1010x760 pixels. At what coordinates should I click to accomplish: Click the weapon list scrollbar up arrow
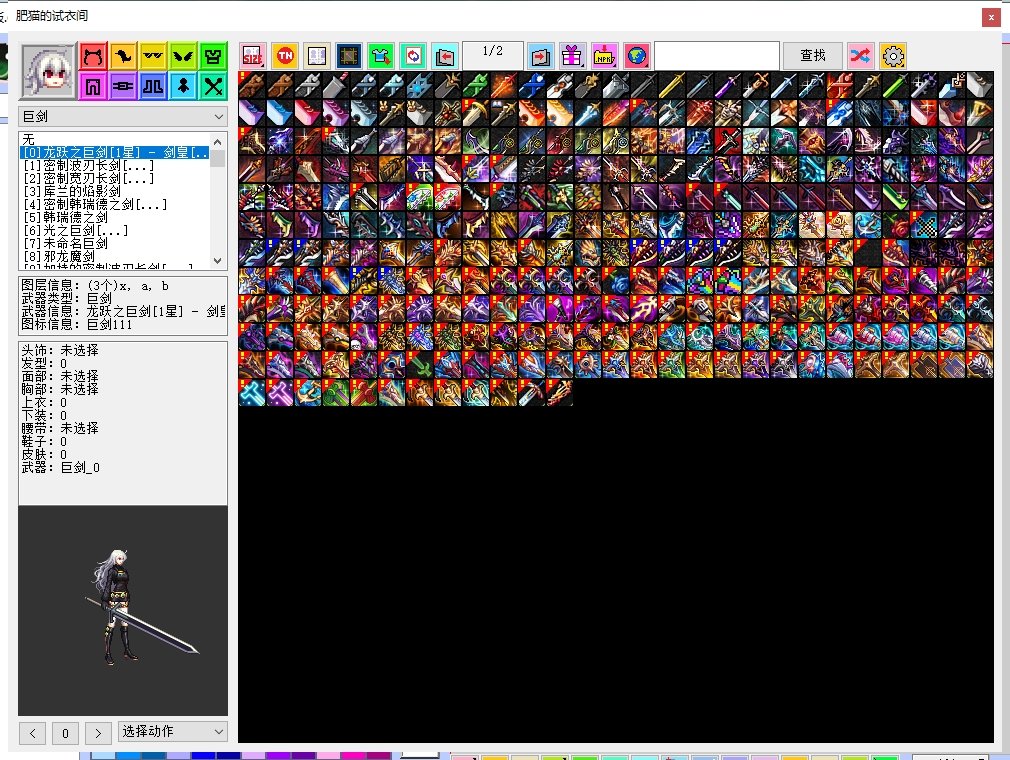point(218,142)
